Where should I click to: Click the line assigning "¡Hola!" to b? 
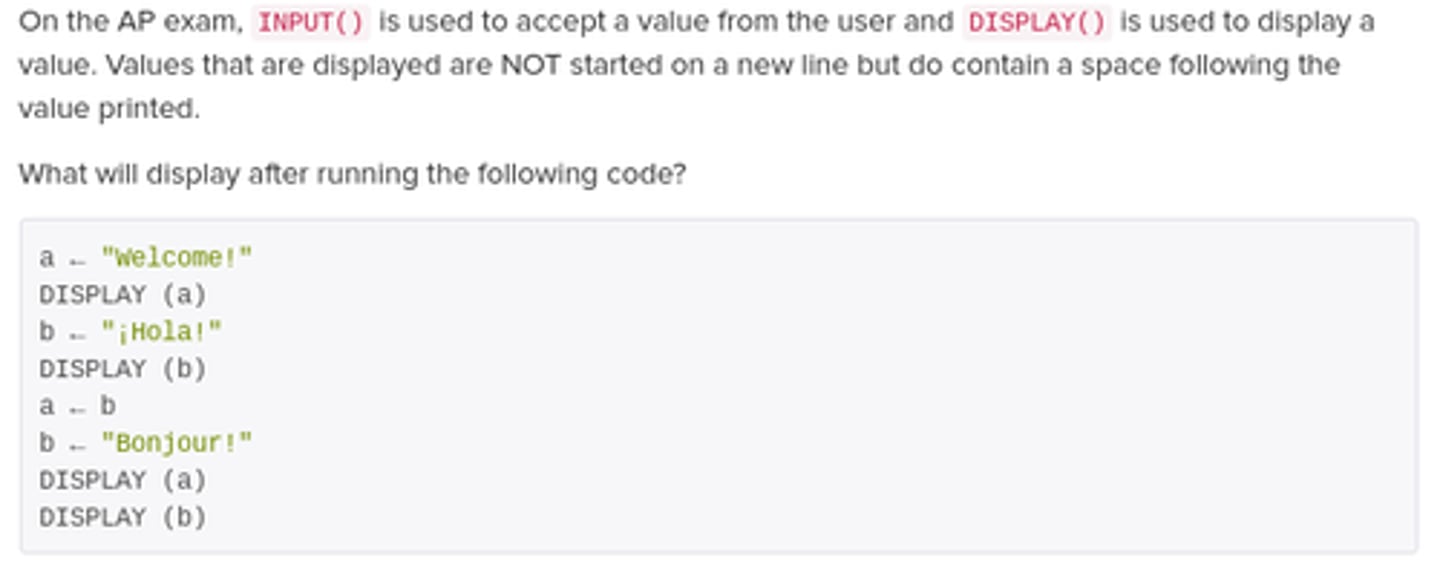[131, 332]
